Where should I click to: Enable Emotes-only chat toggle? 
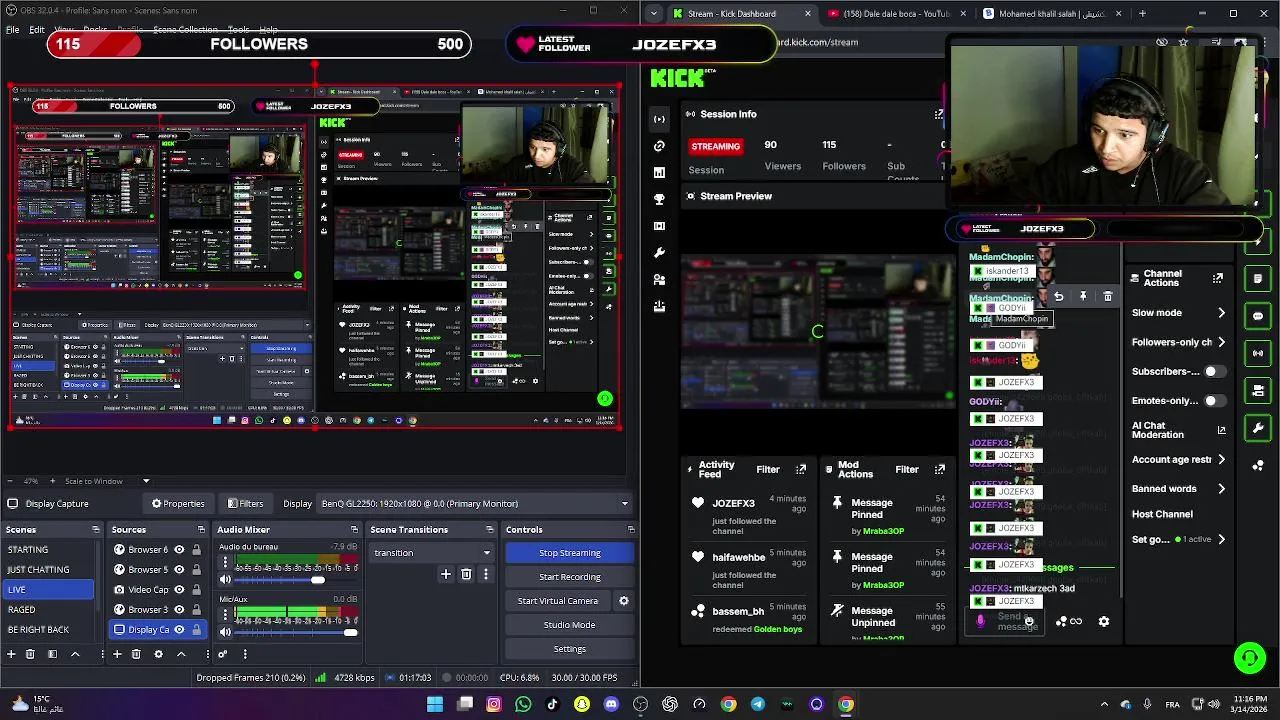(1214, 401)
